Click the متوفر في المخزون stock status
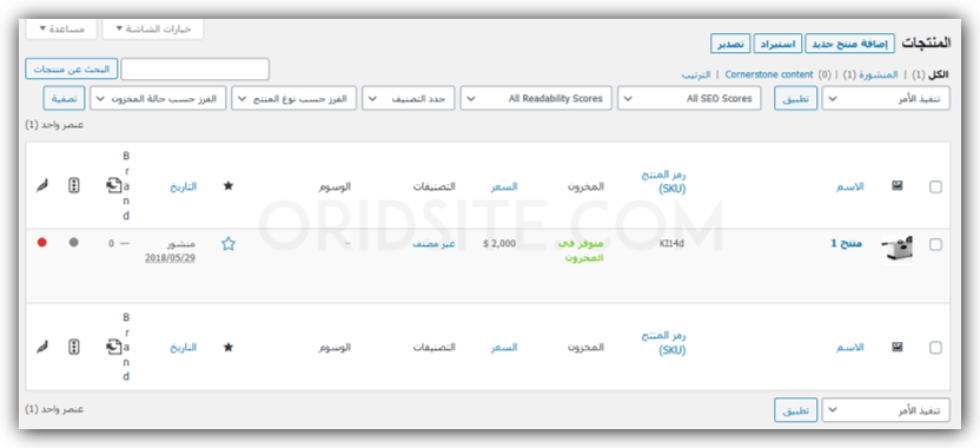 click(x=581, y=250)
